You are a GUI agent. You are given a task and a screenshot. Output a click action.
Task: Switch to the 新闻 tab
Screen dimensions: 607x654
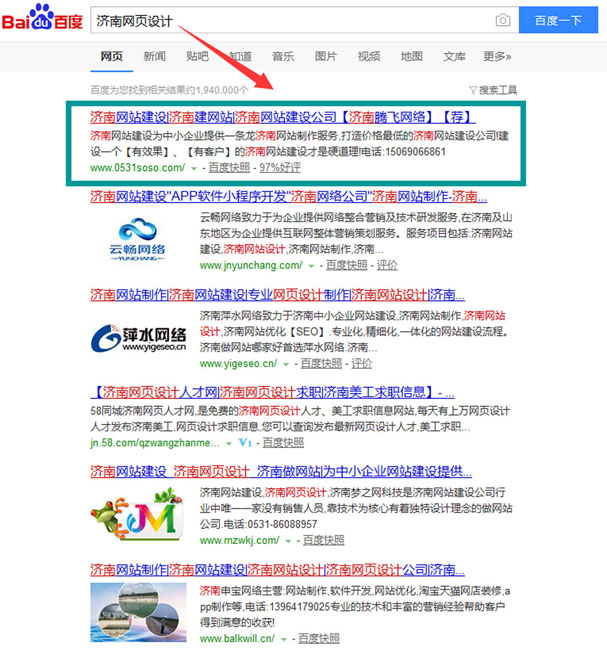click(x=154, y=56)
